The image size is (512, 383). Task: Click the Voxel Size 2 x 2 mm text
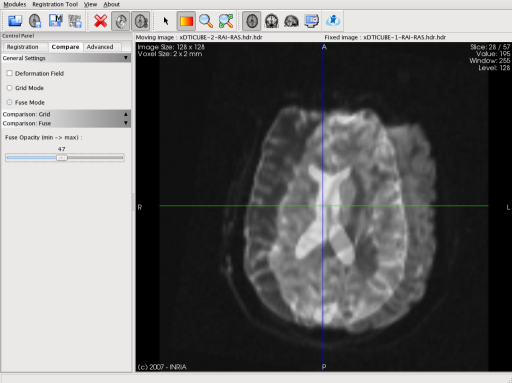tap(170, 54)
